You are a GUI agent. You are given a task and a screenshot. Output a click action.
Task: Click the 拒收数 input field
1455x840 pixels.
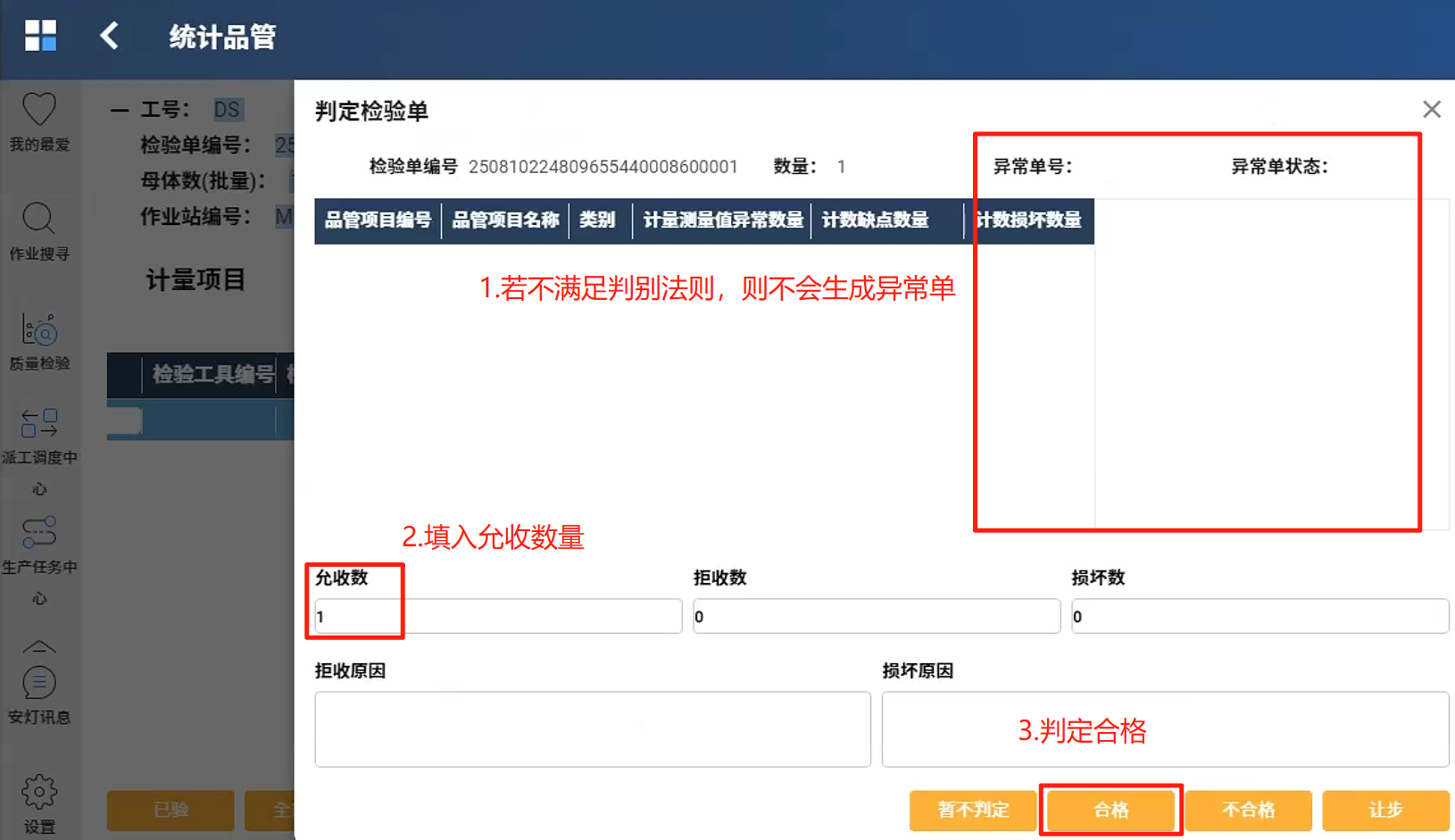tap(877, 616)
